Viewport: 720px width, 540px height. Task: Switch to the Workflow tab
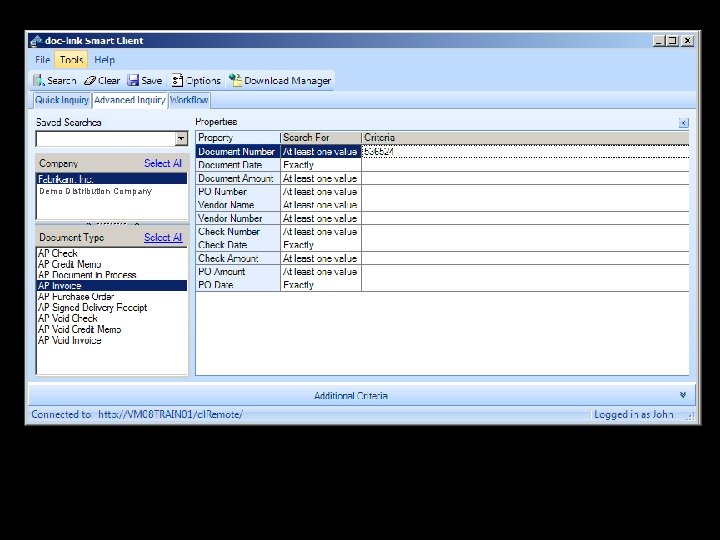point(189,100)
